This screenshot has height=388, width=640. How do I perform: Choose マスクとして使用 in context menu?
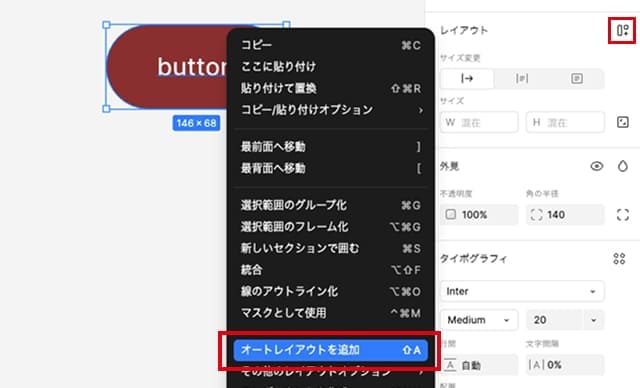331,313
